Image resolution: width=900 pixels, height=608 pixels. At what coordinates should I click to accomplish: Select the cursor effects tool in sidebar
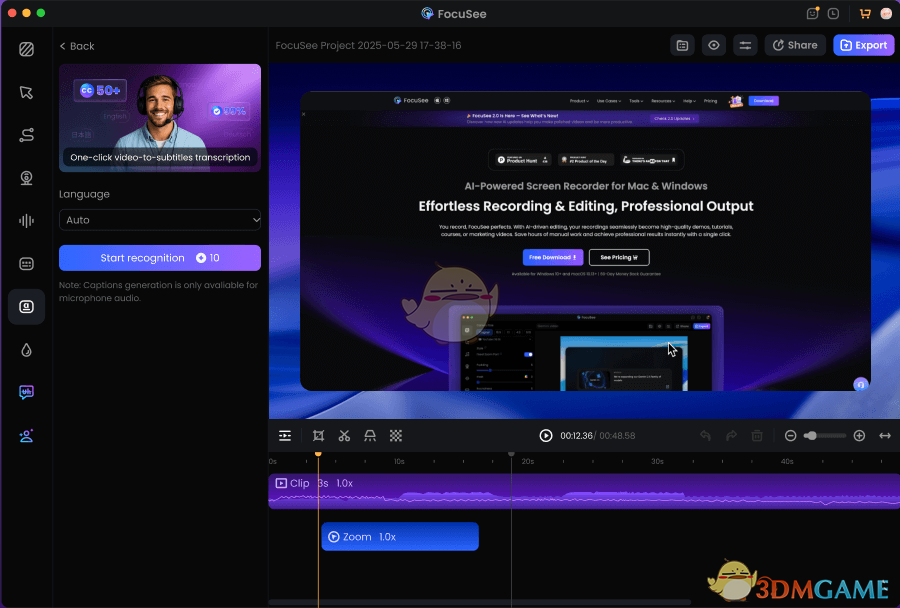tap(27, 92)
